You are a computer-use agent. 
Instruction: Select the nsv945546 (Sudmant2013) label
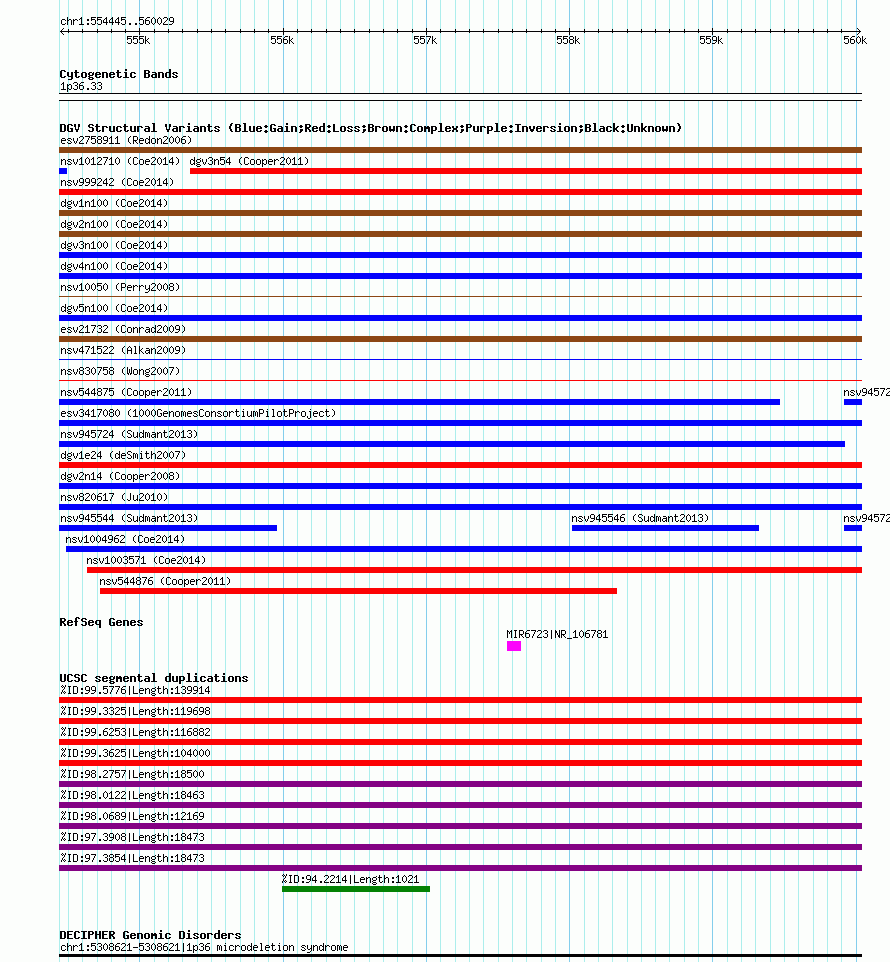(640, 518)
